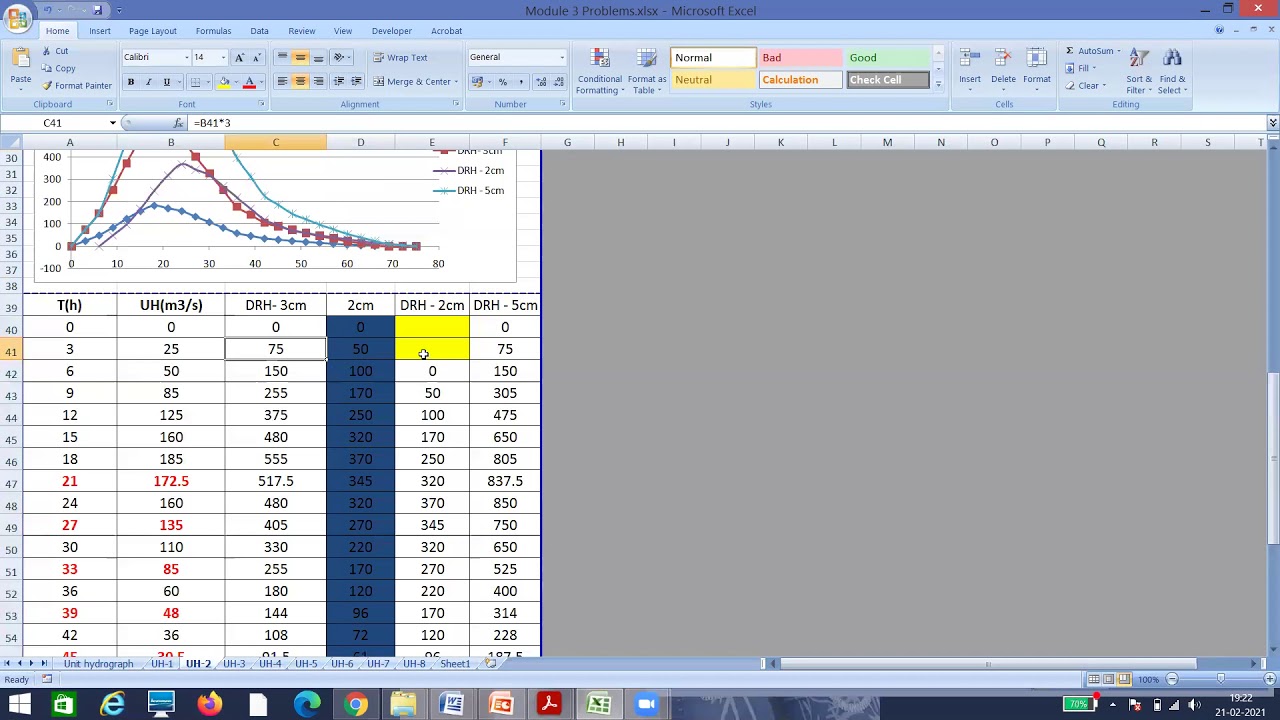The height and width of the screenshot is (720, 1280).
Task: Toggle Align Text Right
Action: coord(318,82)
